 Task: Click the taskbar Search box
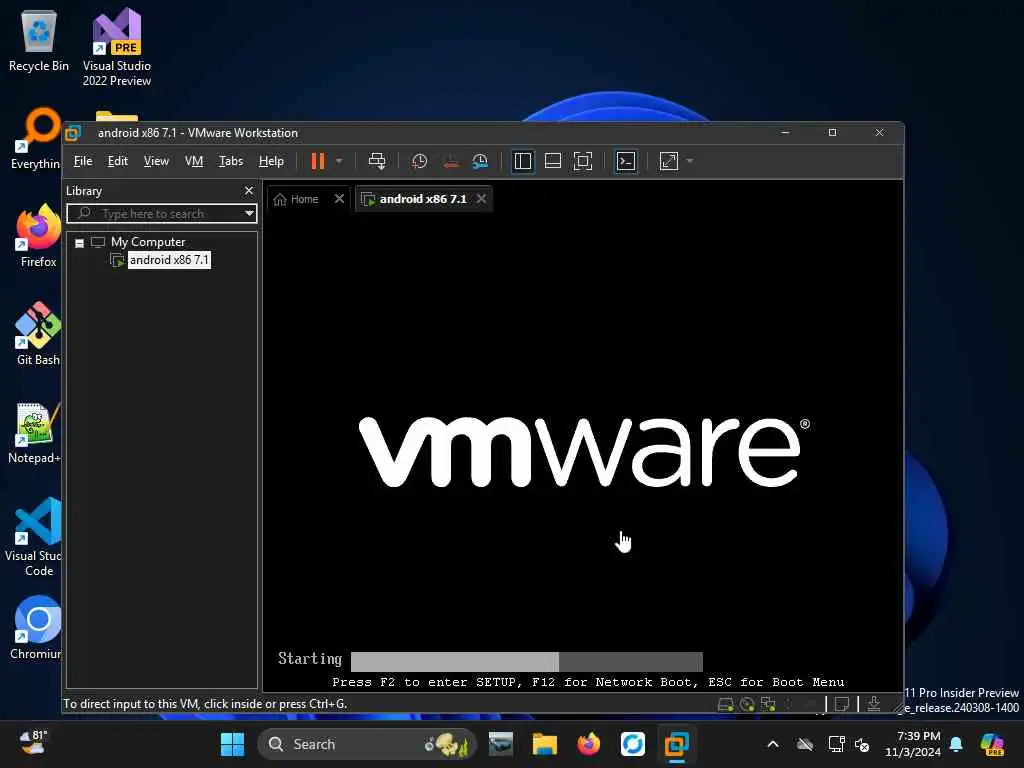point(367,744)
